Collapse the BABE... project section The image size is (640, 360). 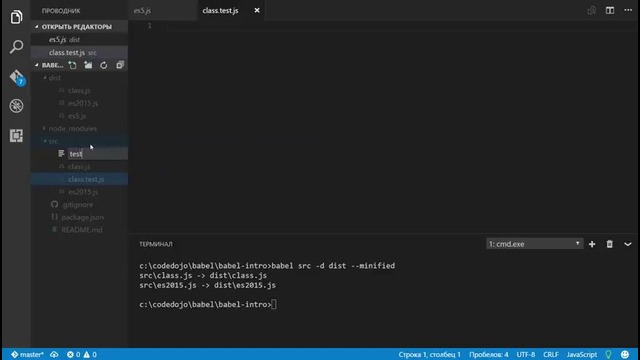coord(49,65)
